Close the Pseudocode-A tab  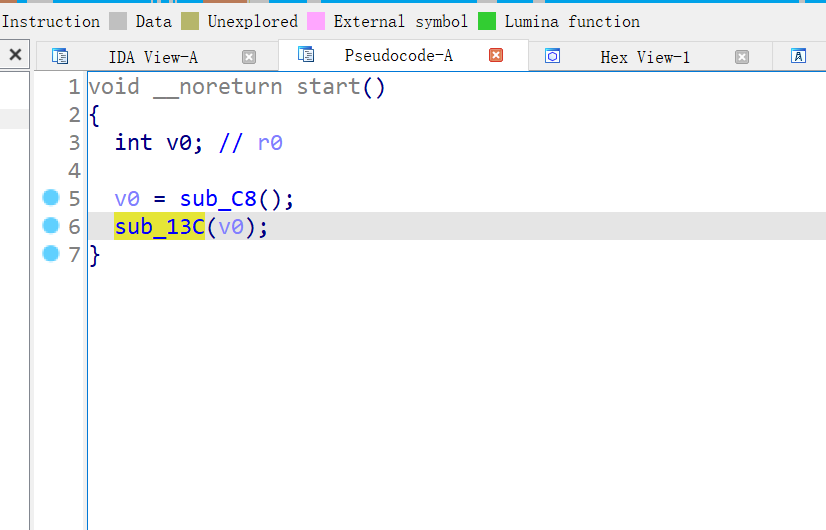click(496, 56)
